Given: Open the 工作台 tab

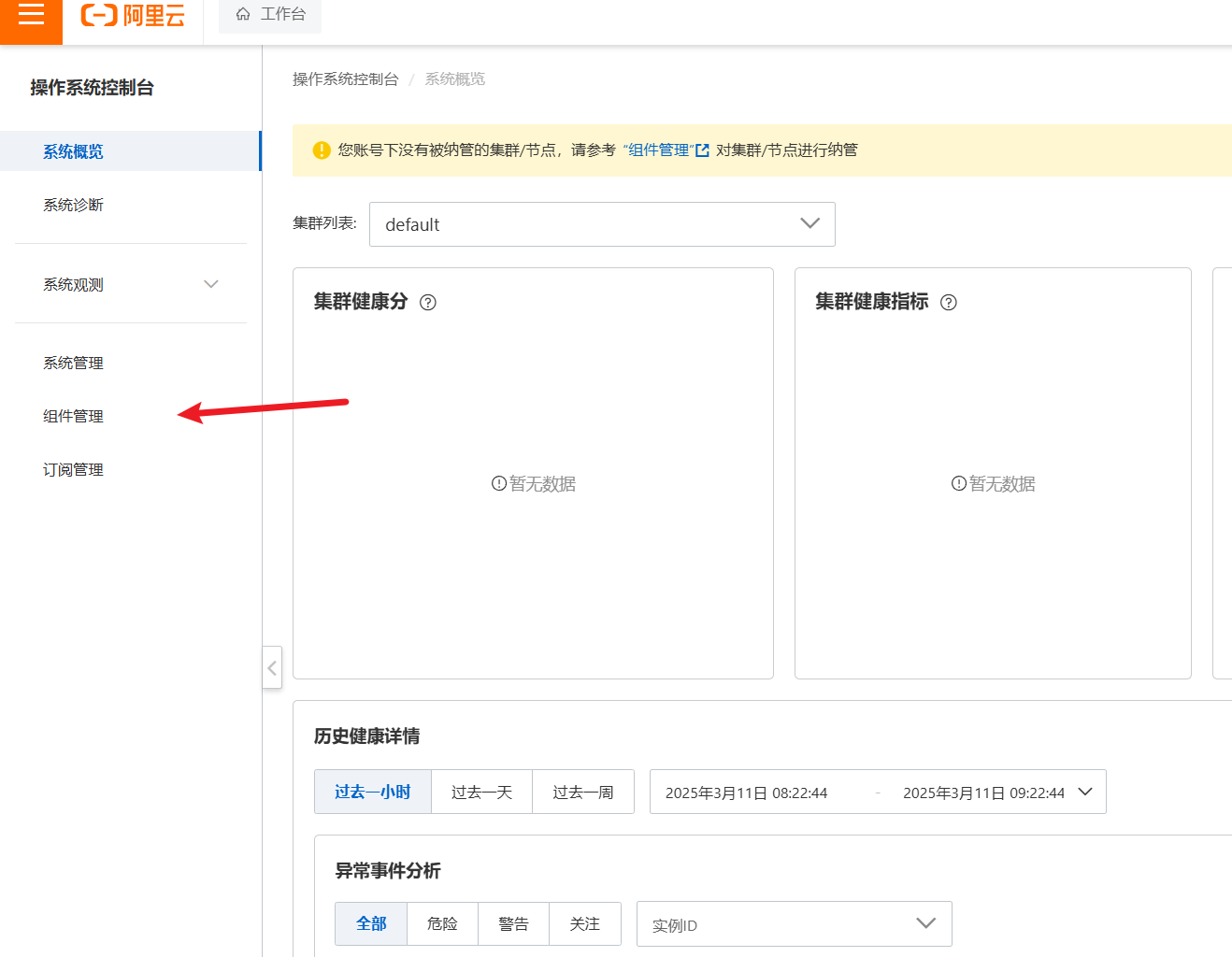Looking at the screenshot, I should [270, 14].
